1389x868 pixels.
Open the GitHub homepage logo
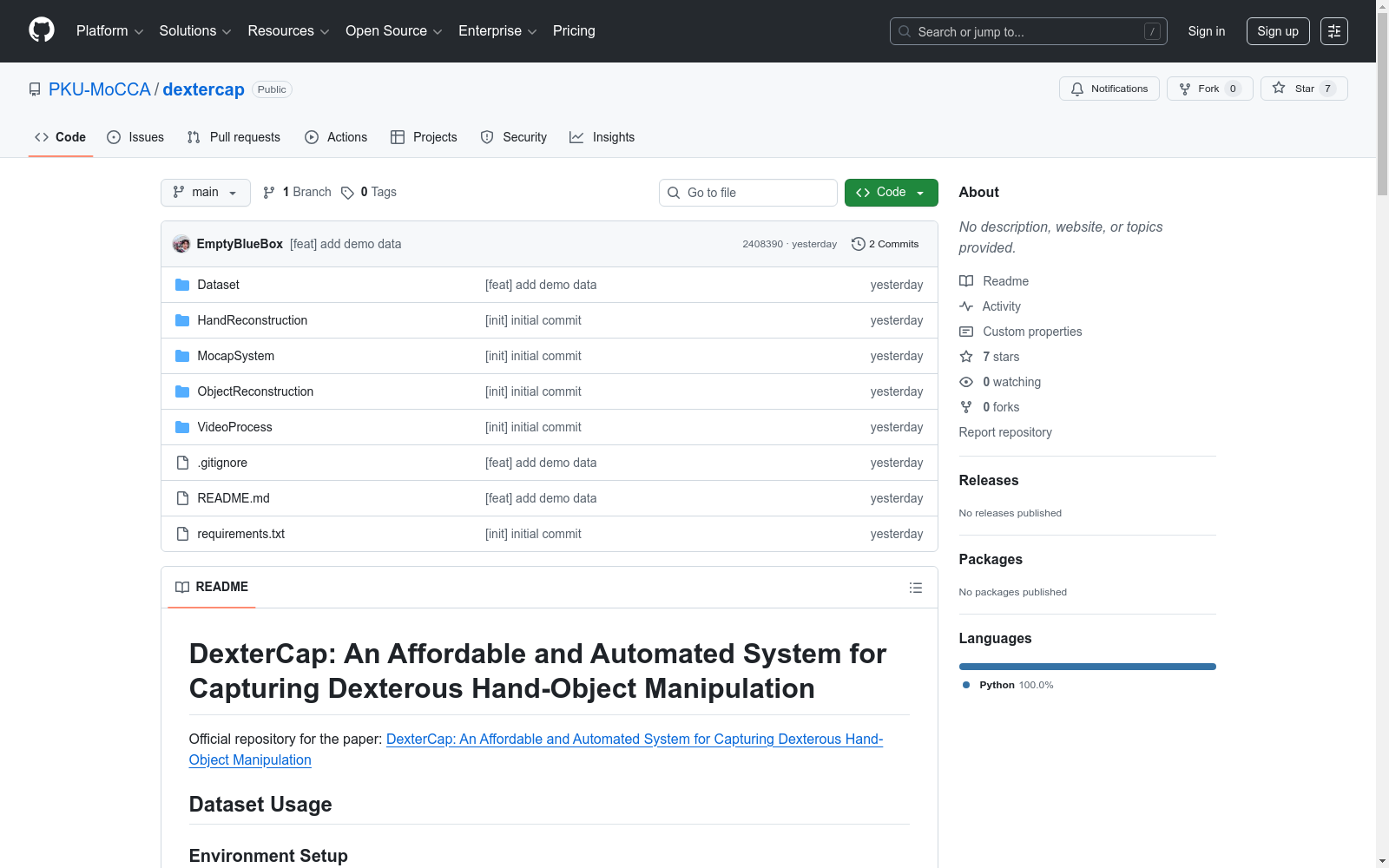tap(42, 30)
